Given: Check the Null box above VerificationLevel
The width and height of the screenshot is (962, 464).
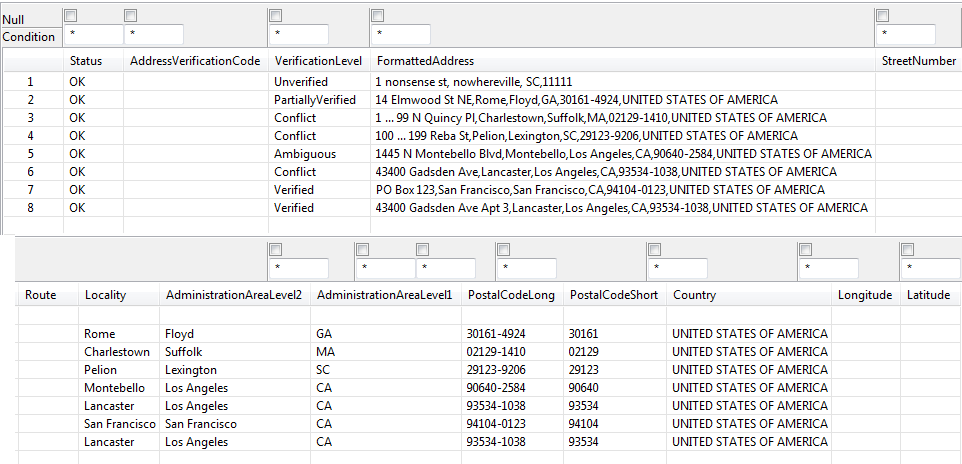Looking at the screenshot, I should pos(275,16).
